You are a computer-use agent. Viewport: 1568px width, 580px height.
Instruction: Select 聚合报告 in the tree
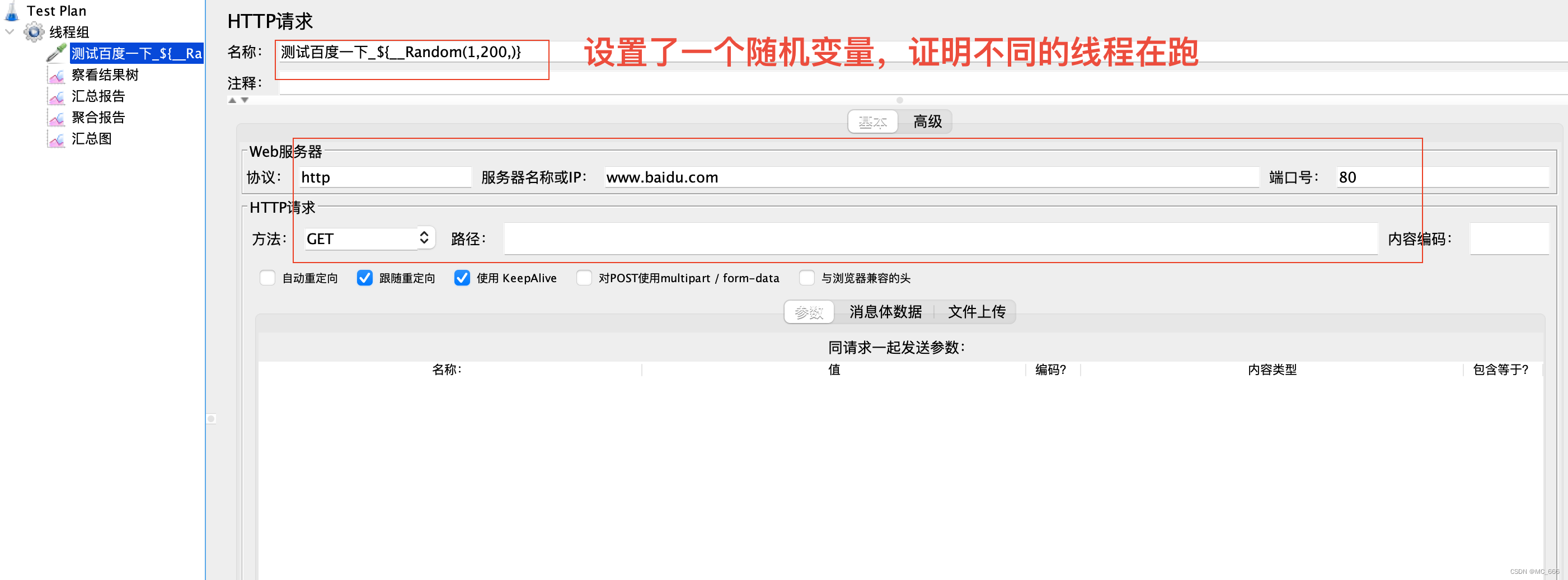(x=98, y=118)
